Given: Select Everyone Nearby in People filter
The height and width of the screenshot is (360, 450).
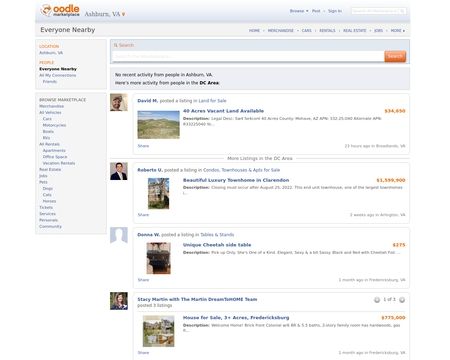Looking at the screenshot, I should pyautogui.click(x=58, y=69).
